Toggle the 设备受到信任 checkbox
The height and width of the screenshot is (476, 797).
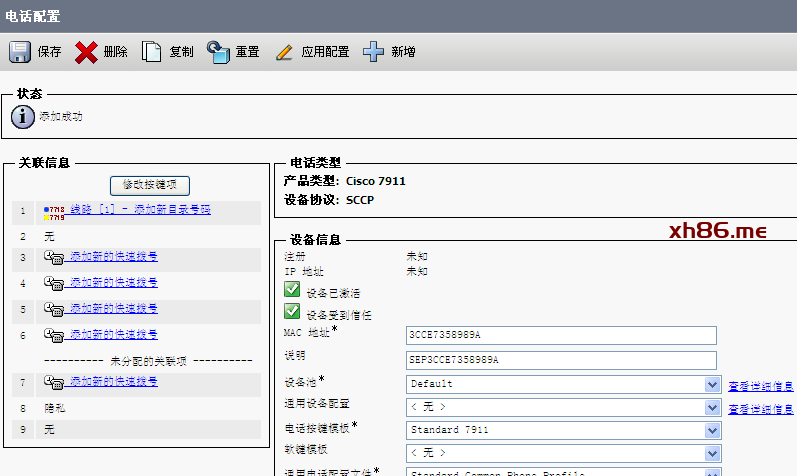tap(292, 312)
